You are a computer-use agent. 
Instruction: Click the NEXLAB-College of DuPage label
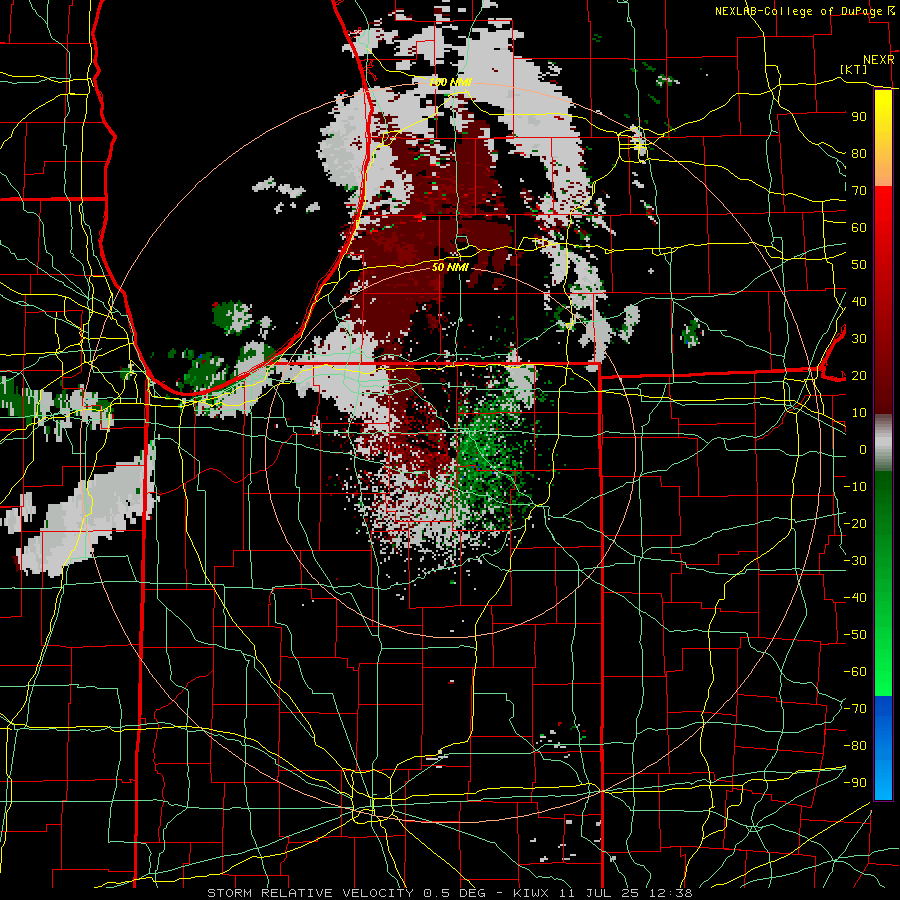tap(798, 11)
